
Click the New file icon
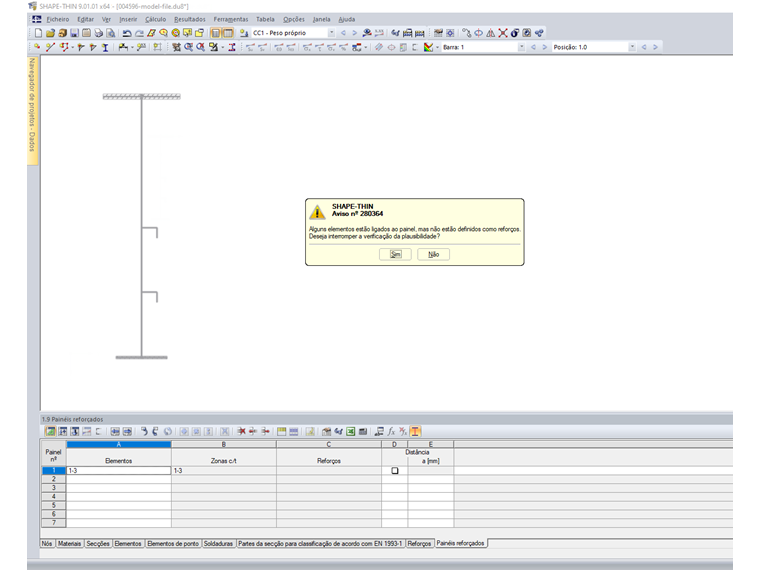[38, 33]
